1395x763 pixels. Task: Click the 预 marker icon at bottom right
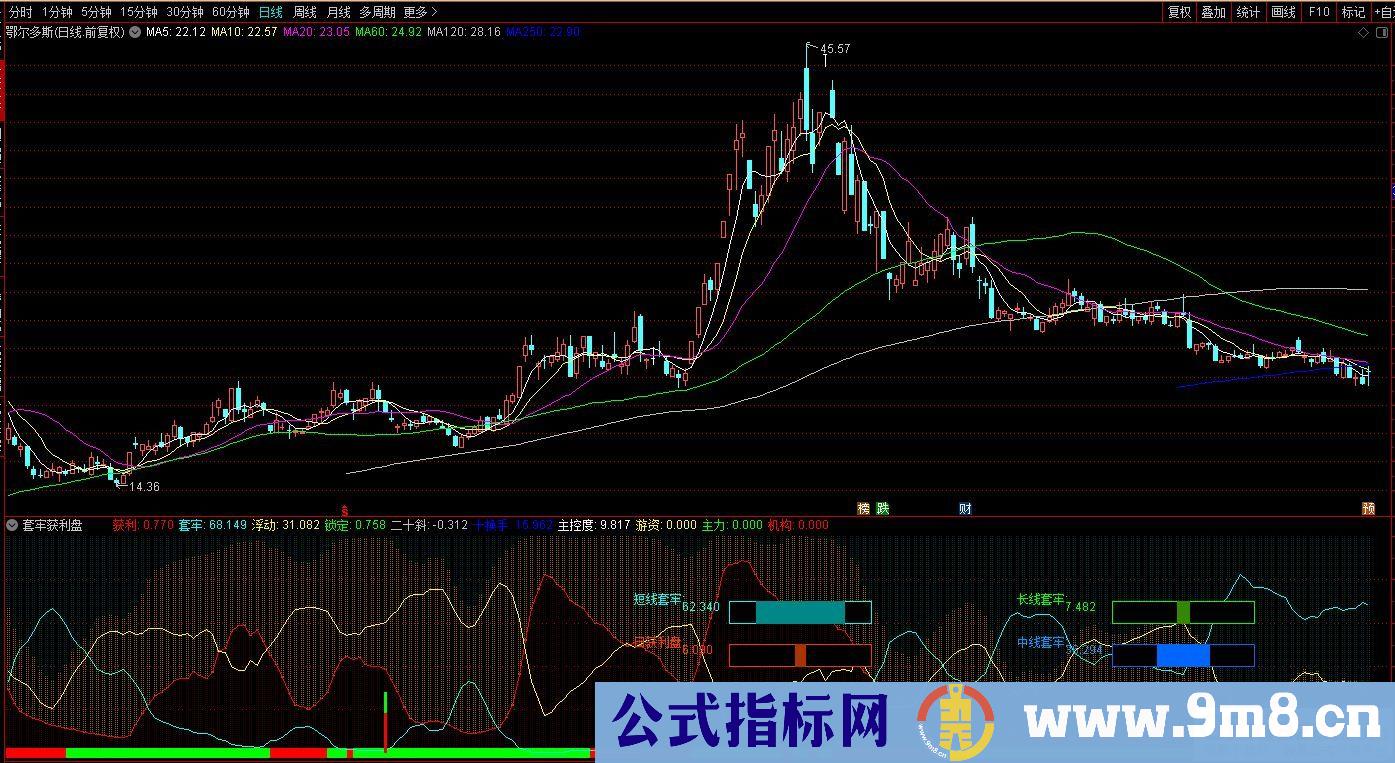coord(1368,508)
